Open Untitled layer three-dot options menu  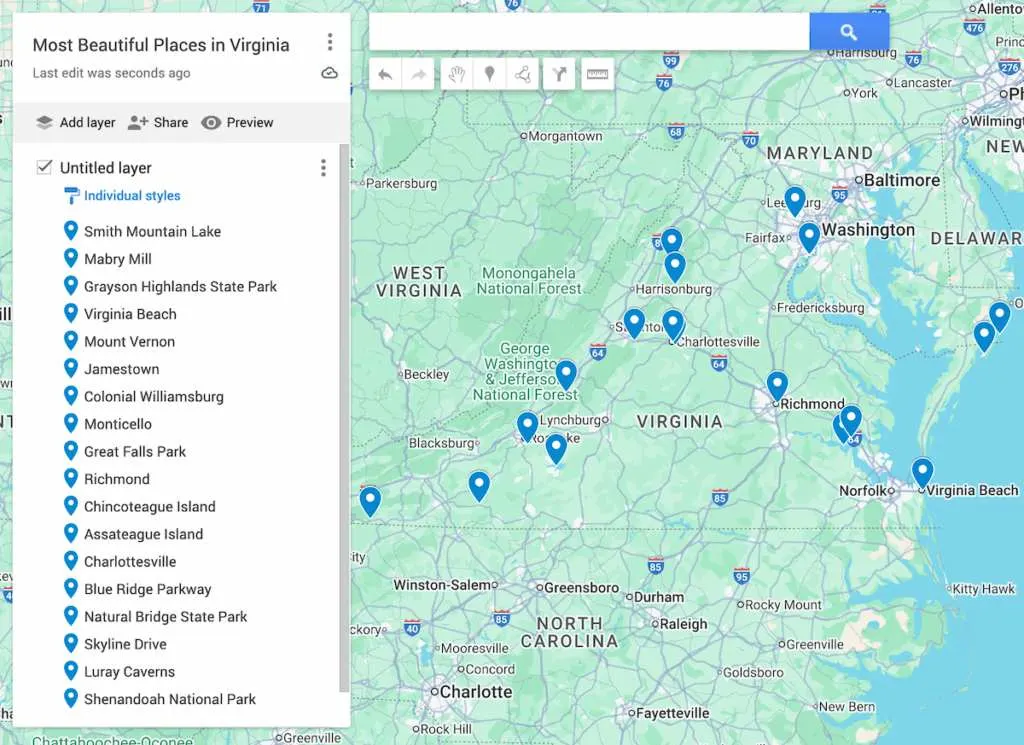(323, 168)
